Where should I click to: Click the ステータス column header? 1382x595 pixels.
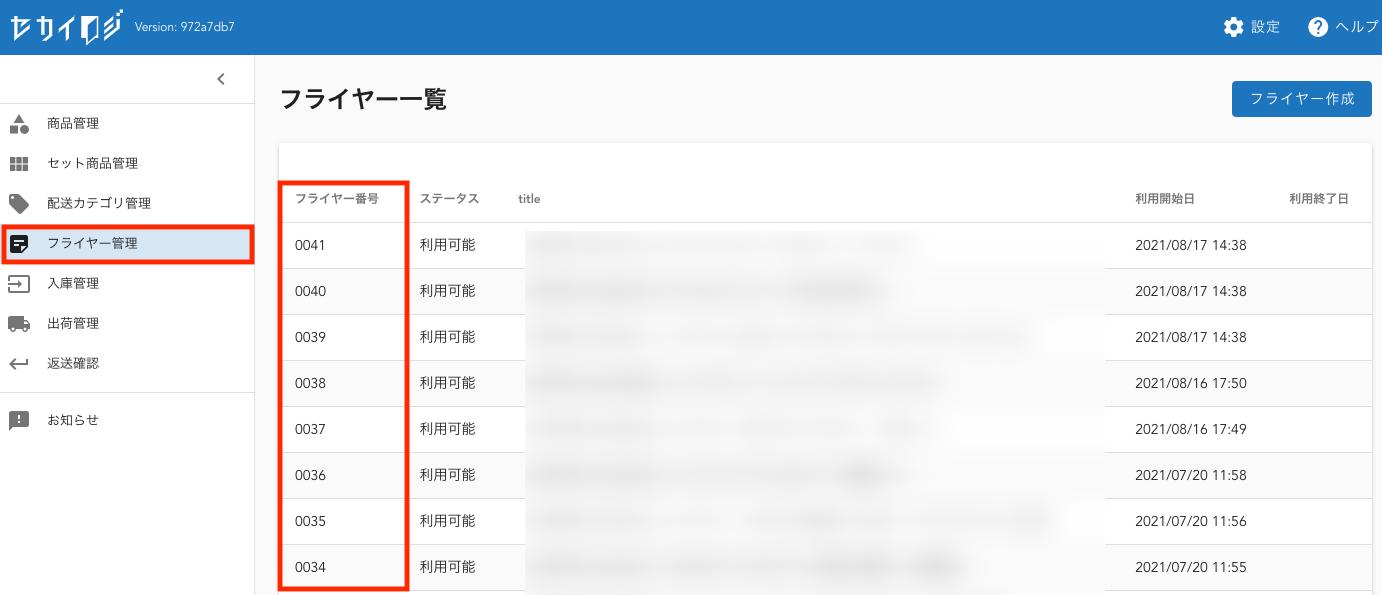(x=449, y=199)
